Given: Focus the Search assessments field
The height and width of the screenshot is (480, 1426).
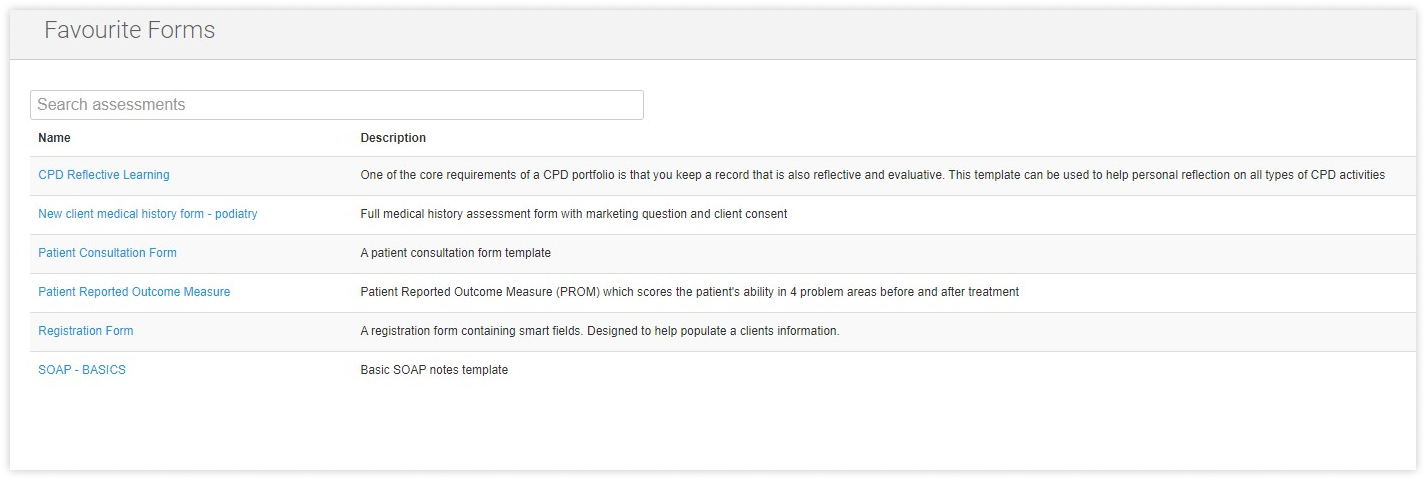Looking at the screenshot, I should click(x=337, y=105).
